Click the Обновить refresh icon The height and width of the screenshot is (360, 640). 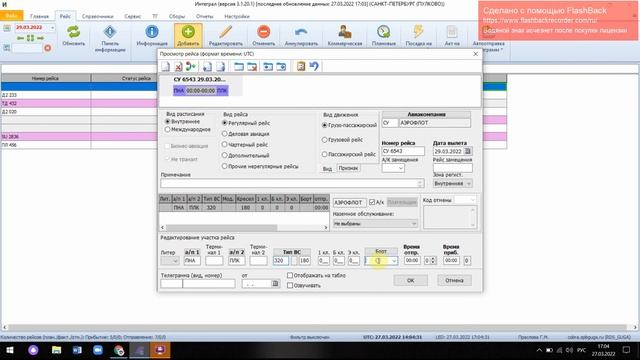point(73,32)
